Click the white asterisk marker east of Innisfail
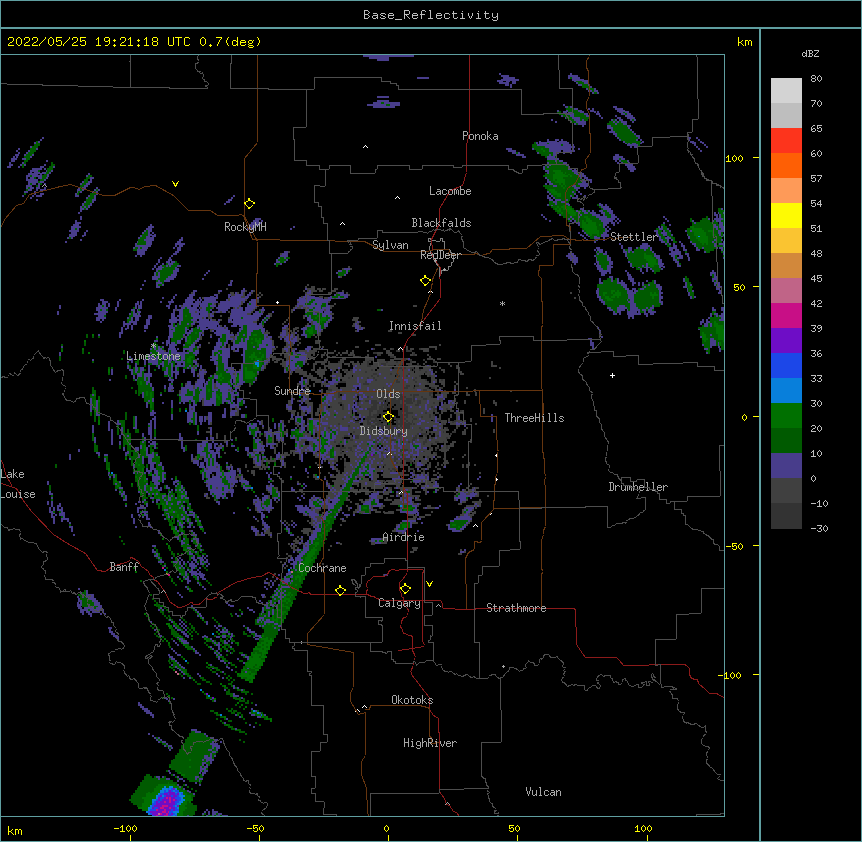 tap(502, 303)
